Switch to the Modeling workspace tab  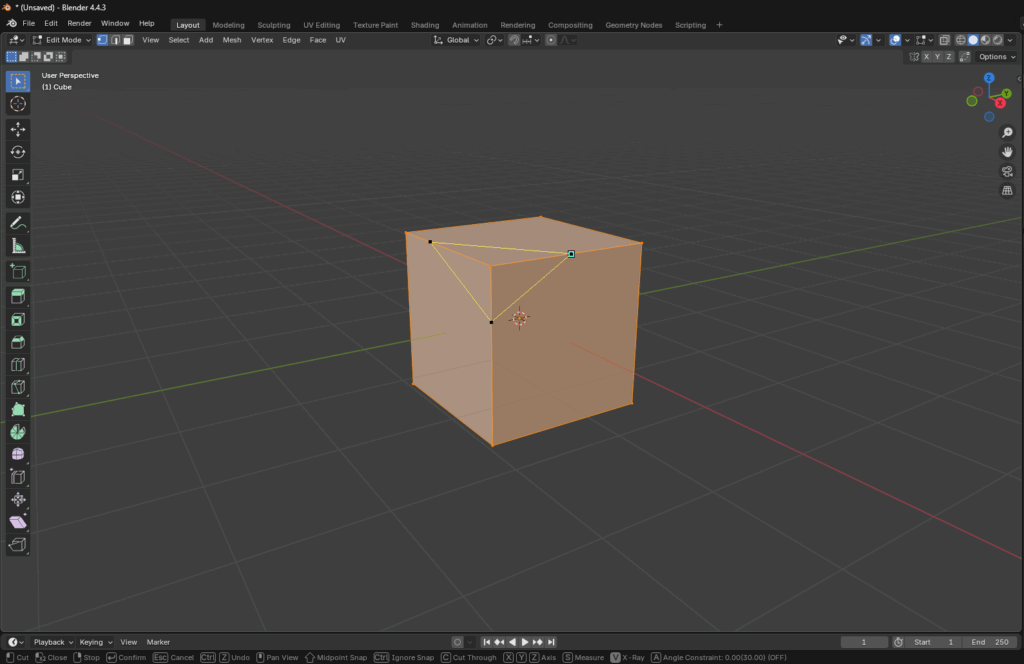click(x=229, y=25)
